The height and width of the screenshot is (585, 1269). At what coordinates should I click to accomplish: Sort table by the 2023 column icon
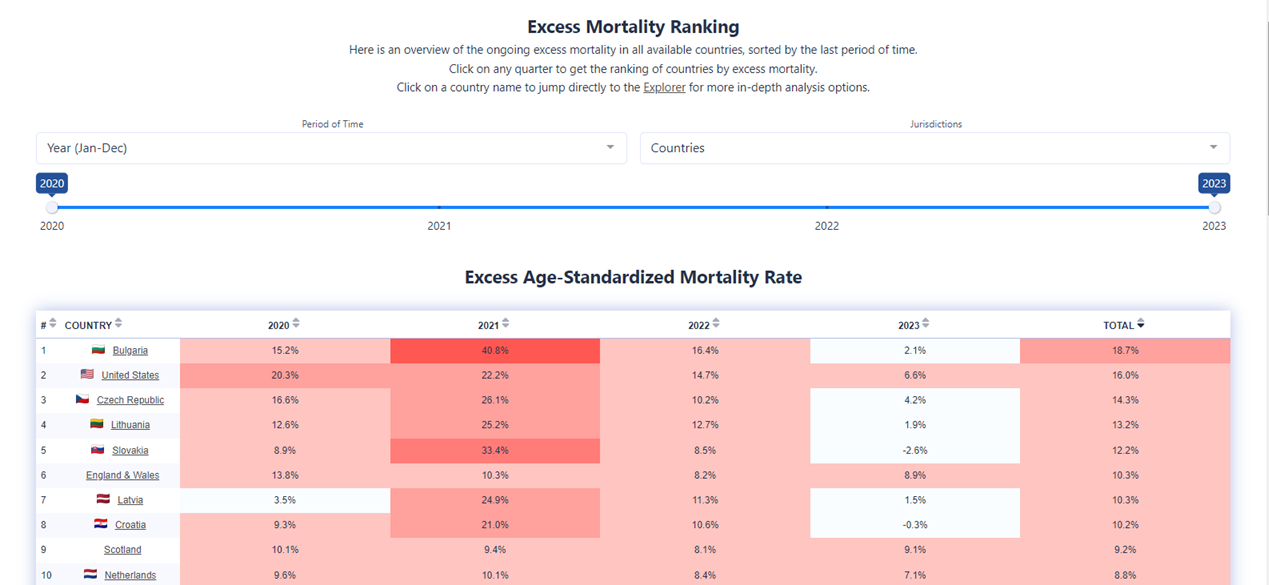926,324
